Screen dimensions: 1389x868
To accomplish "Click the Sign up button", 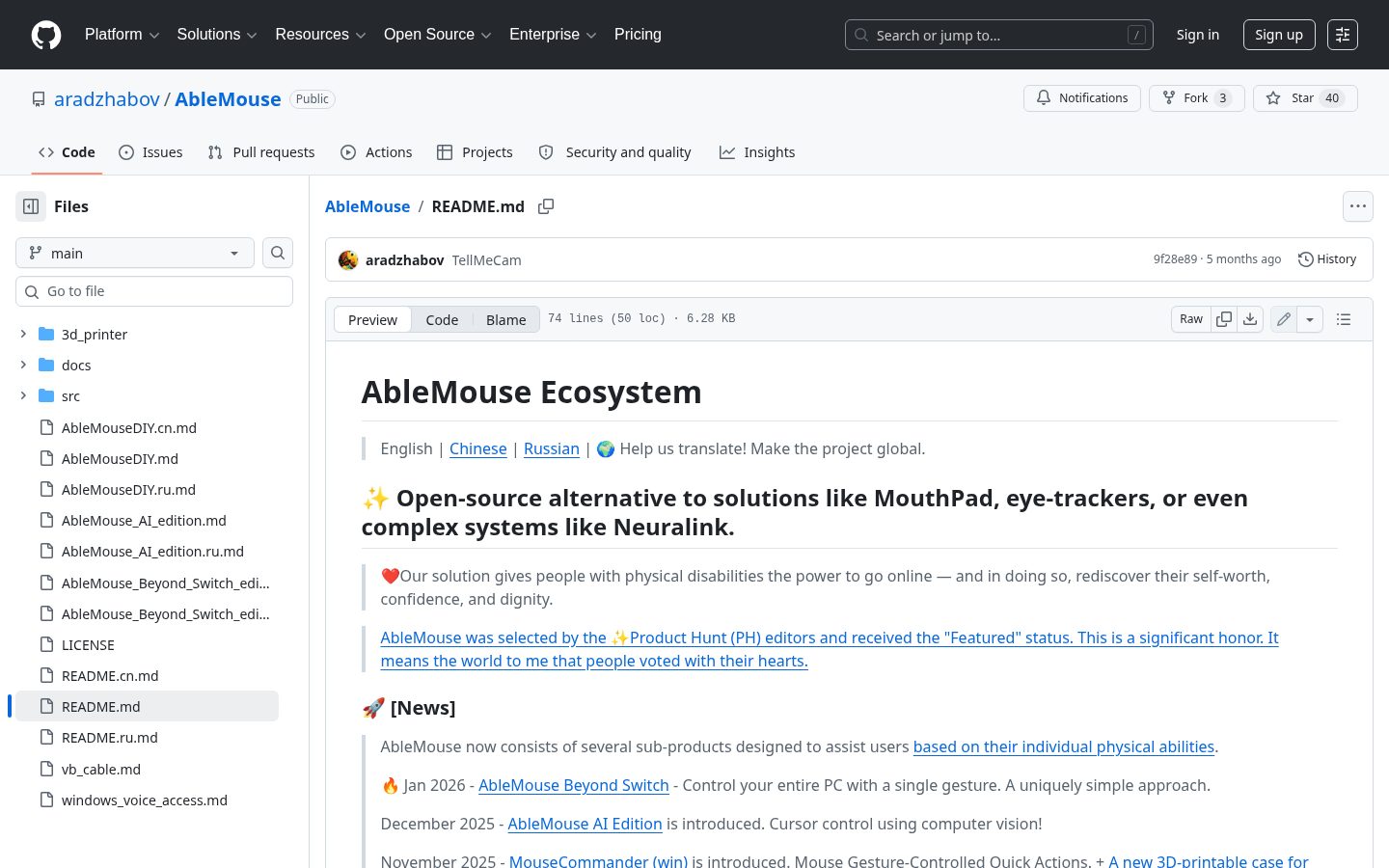I will [1279, 35].
